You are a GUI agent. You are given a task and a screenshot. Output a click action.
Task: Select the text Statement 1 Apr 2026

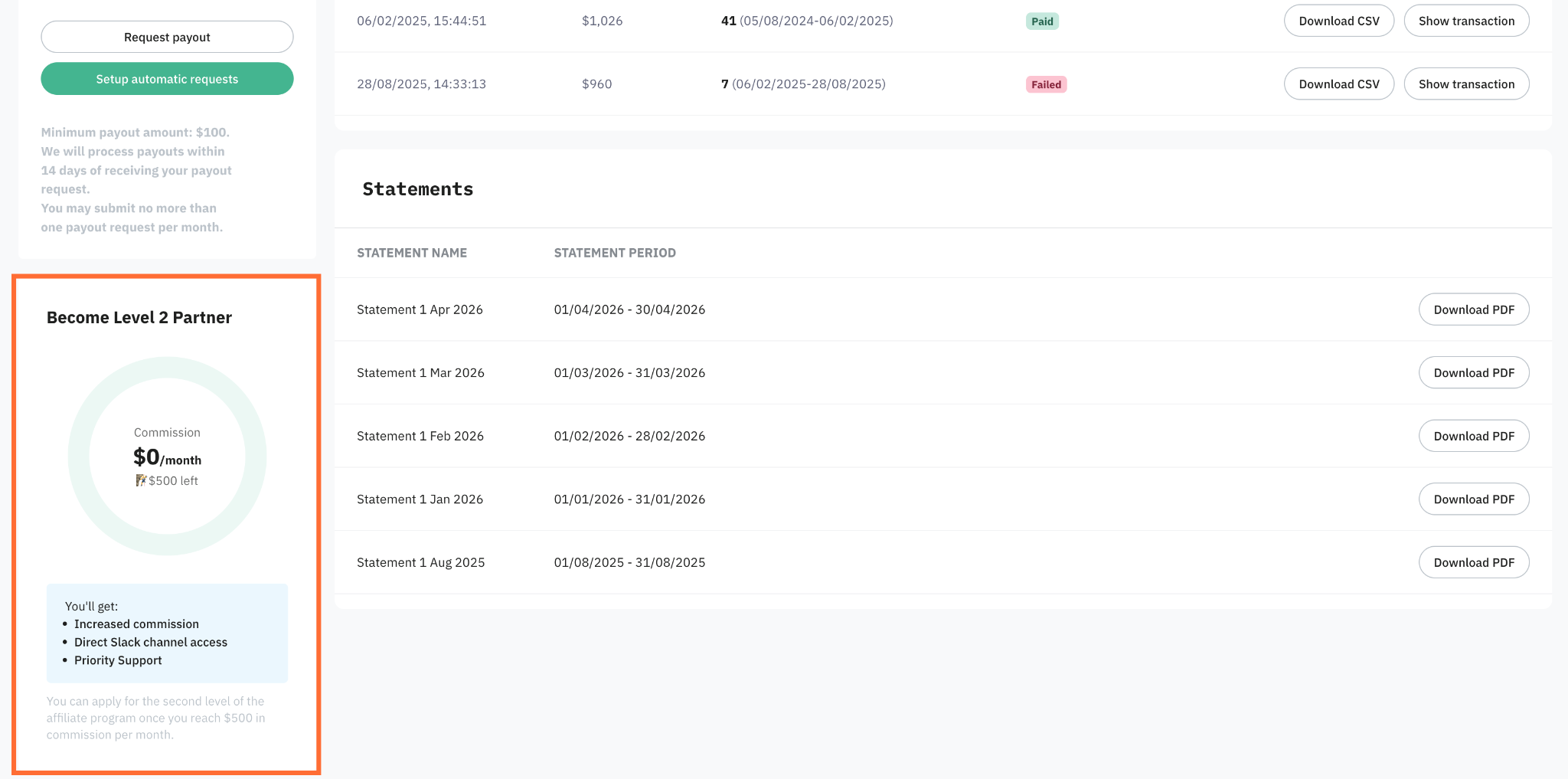point(420,309)
